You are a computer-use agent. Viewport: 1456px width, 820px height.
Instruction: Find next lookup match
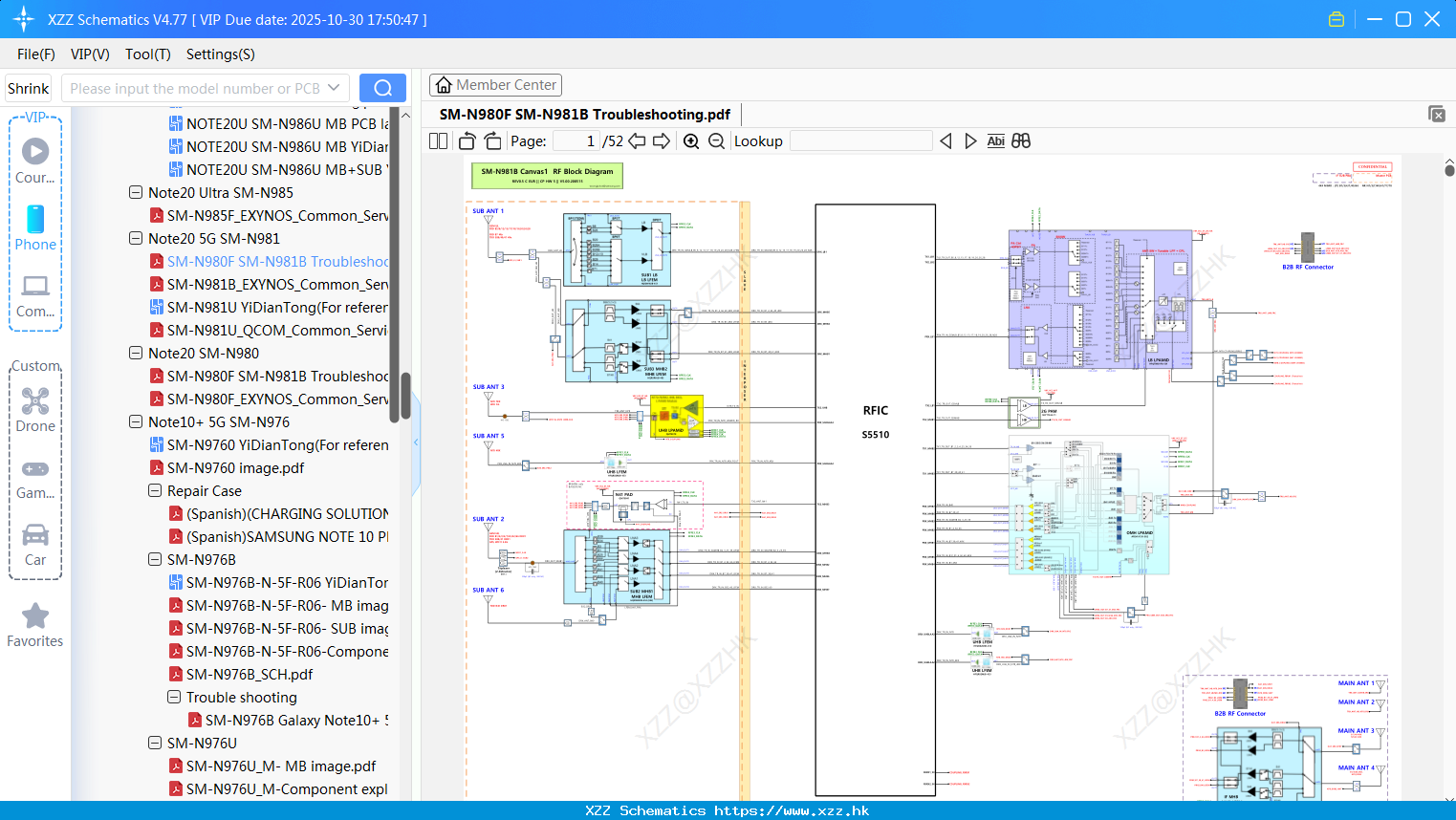point(970,141)
